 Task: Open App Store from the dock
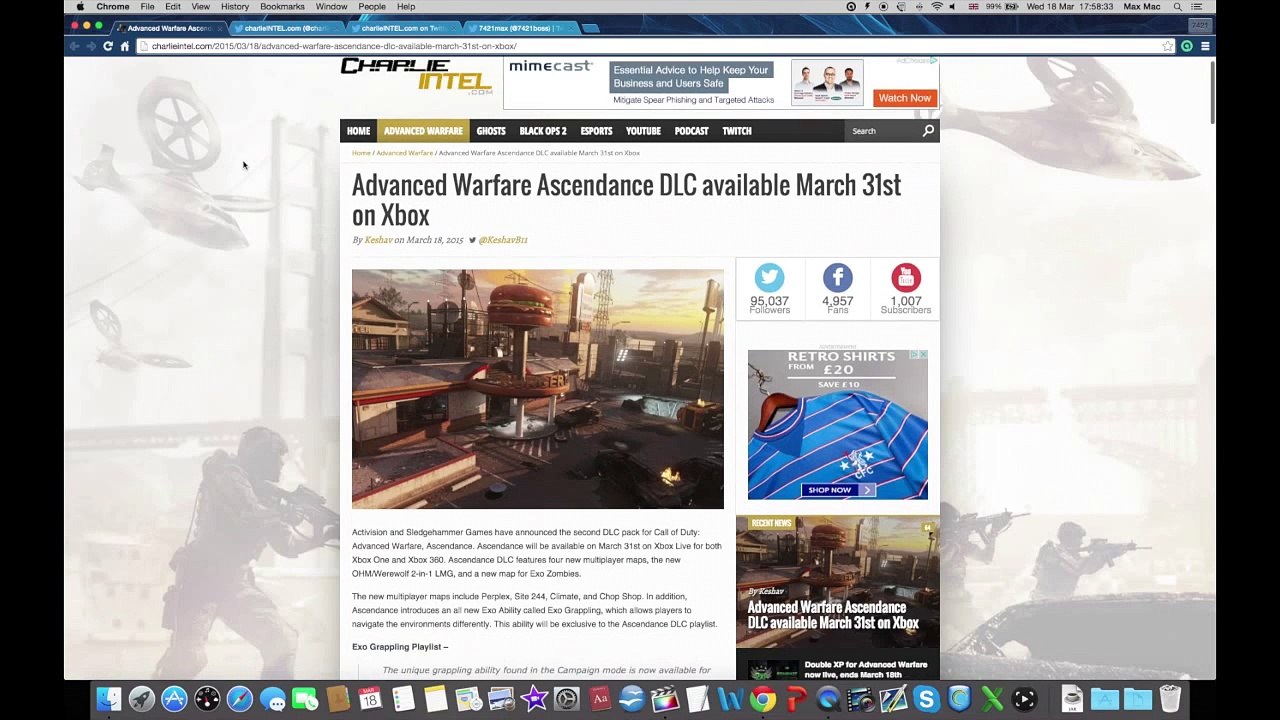174,699
